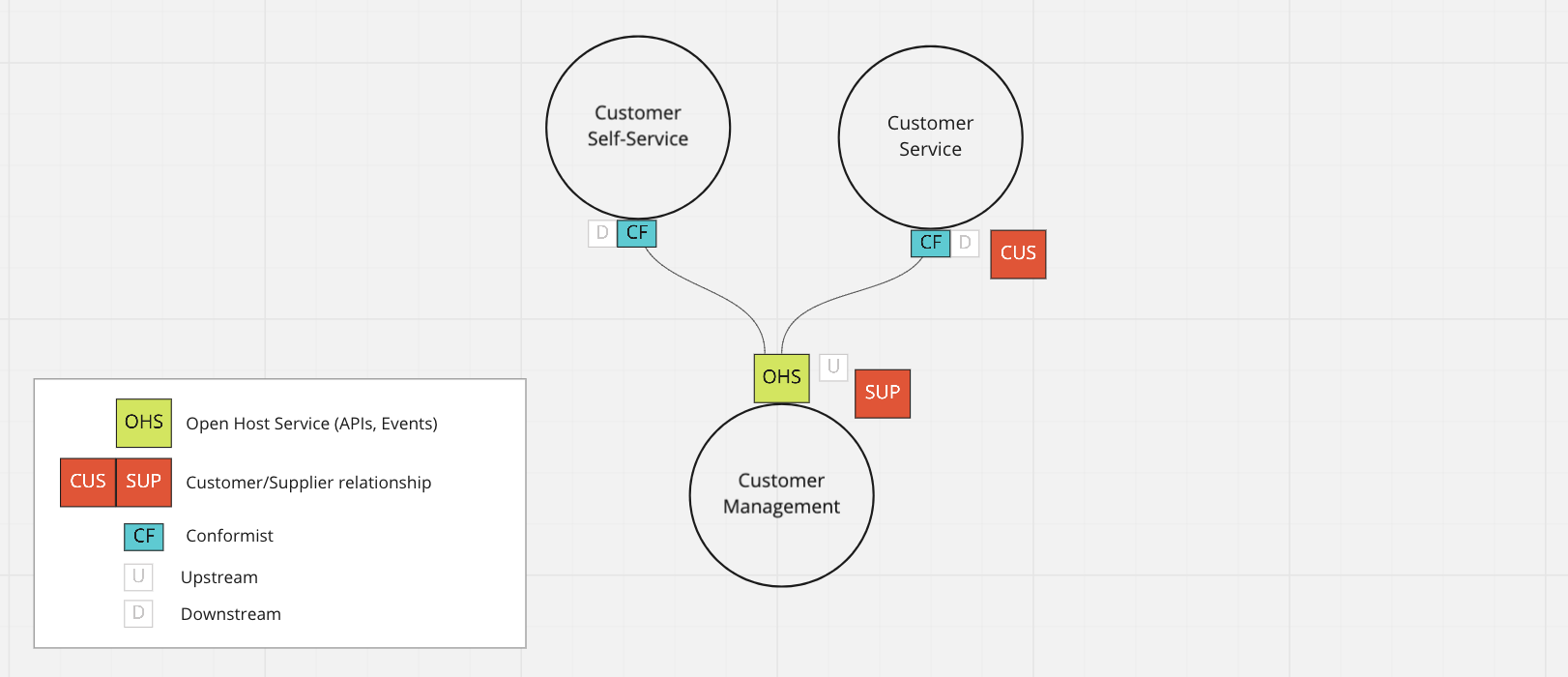Select the Customer Service circle

pyautogui.click(x=930, y=136)
